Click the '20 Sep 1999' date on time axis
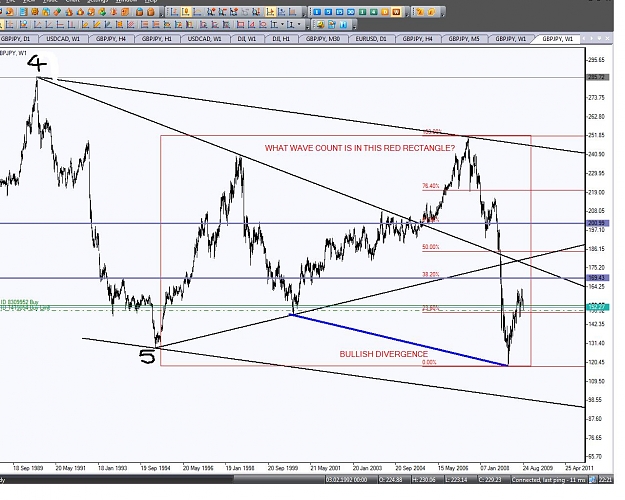This screenshot has width=625, height=500. coord(283,468)
